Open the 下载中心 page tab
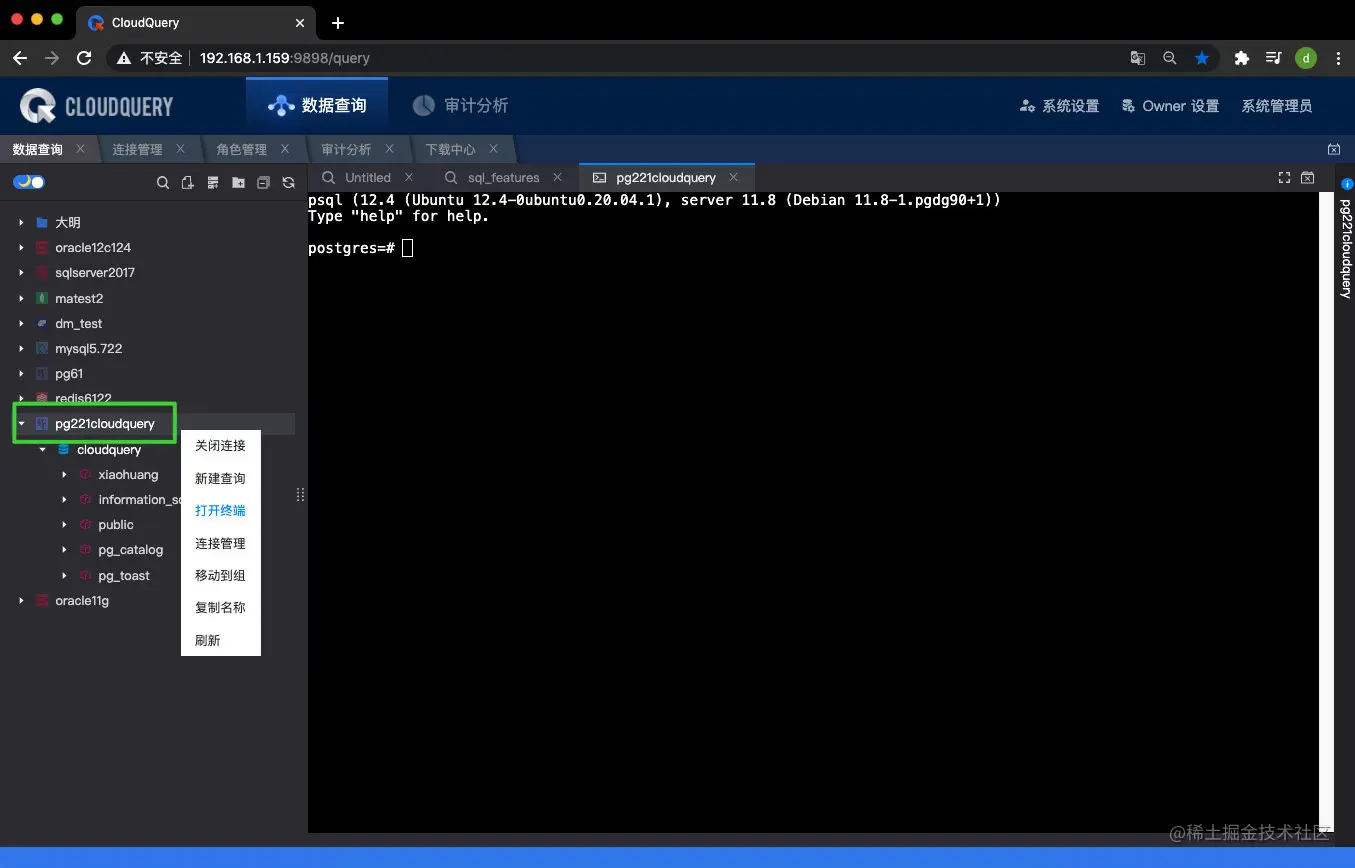The width and height of the screenshot is (1355, 868). pyautogui.click(x=450, y=149)
